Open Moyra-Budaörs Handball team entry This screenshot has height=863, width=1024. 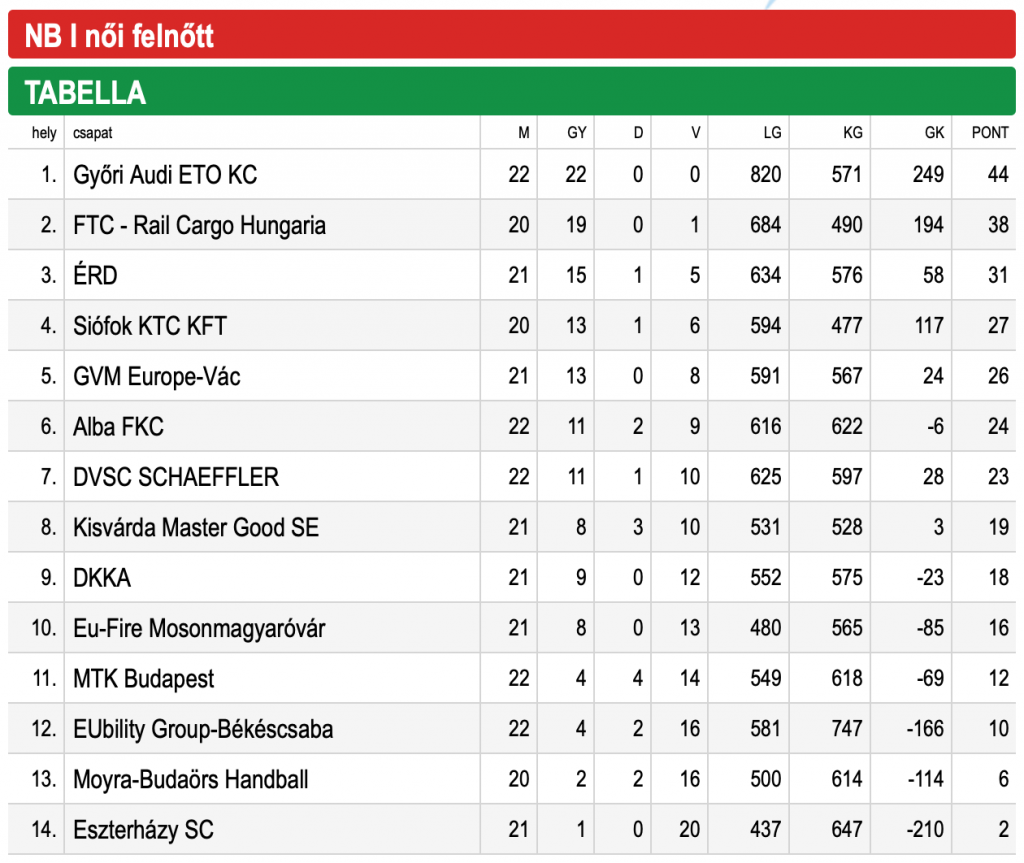tap(191, 779)
